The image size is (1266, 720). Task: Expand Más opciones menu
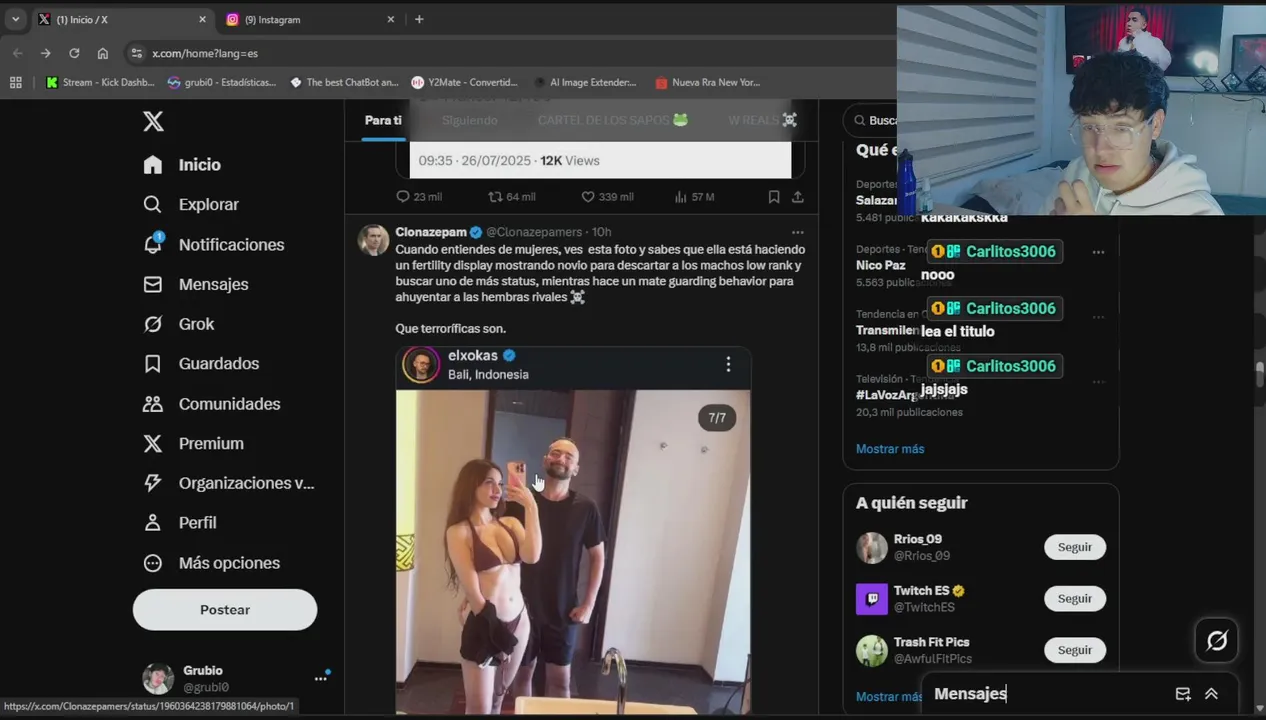212,563
